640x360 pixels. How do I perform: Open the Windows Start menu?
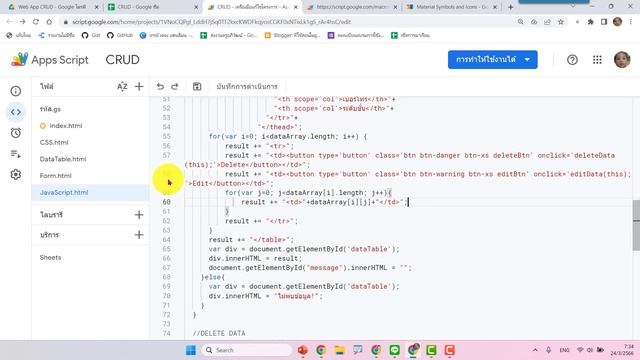click(191, 350)
